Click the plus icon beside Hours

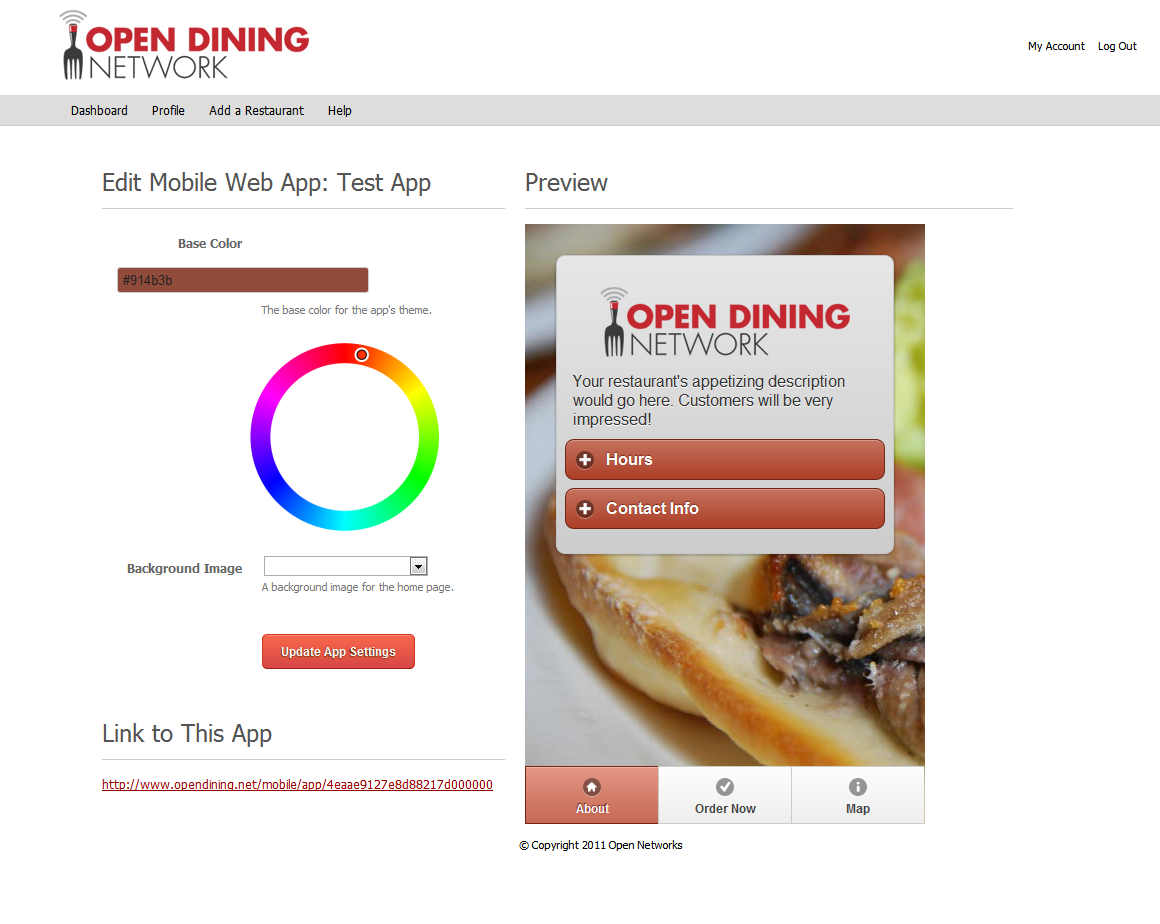[x=585, y=460]
